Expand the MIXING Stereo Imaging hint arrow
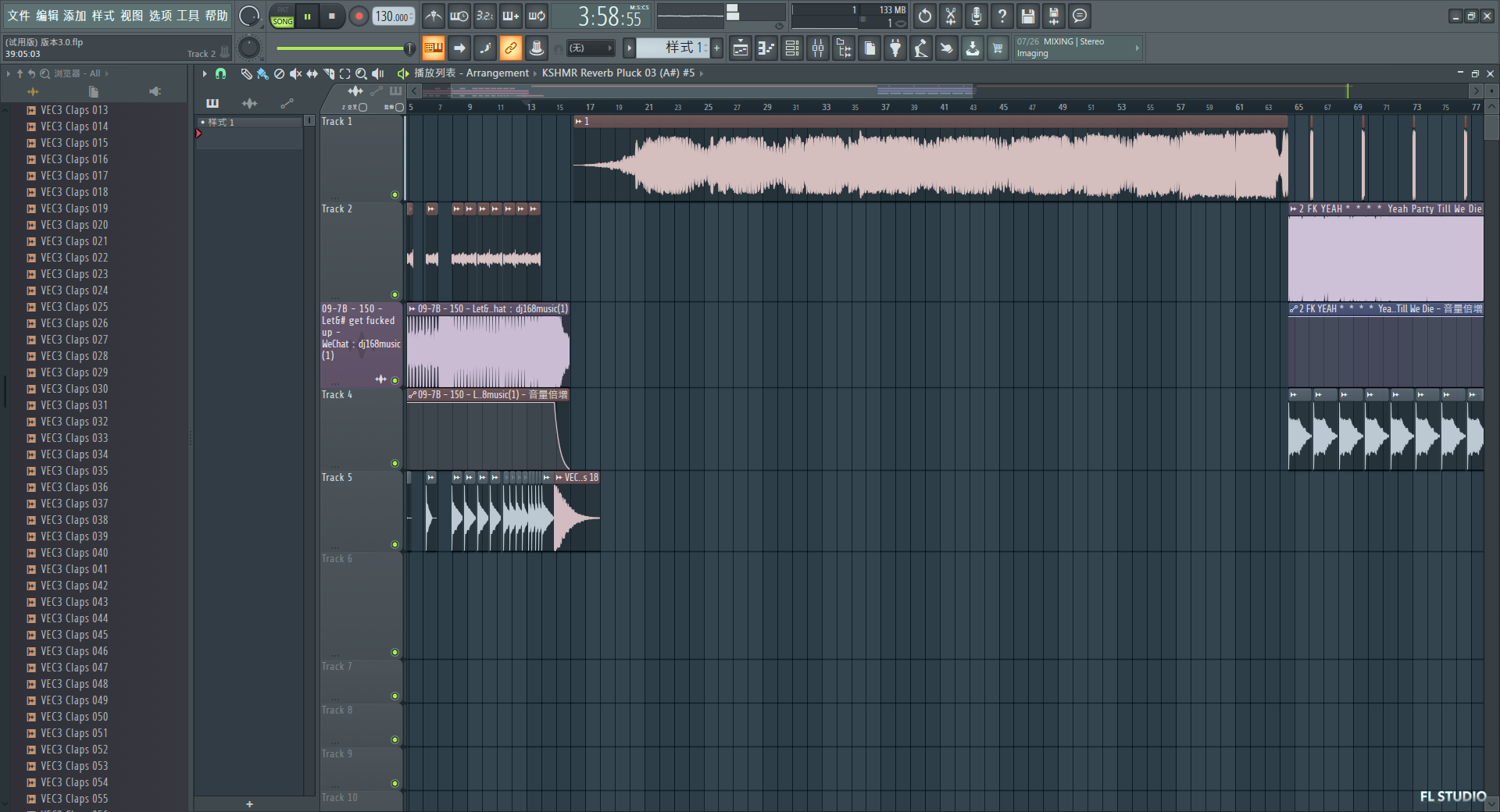The width and height of the screenshot is (1500, 812). pos(1137,48)
